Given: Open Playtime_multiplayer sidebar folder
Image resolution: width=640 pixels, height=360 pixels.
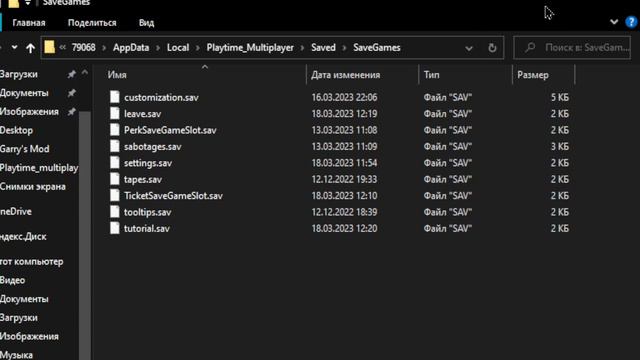Looking at the screenshot, I should (39, 168).
